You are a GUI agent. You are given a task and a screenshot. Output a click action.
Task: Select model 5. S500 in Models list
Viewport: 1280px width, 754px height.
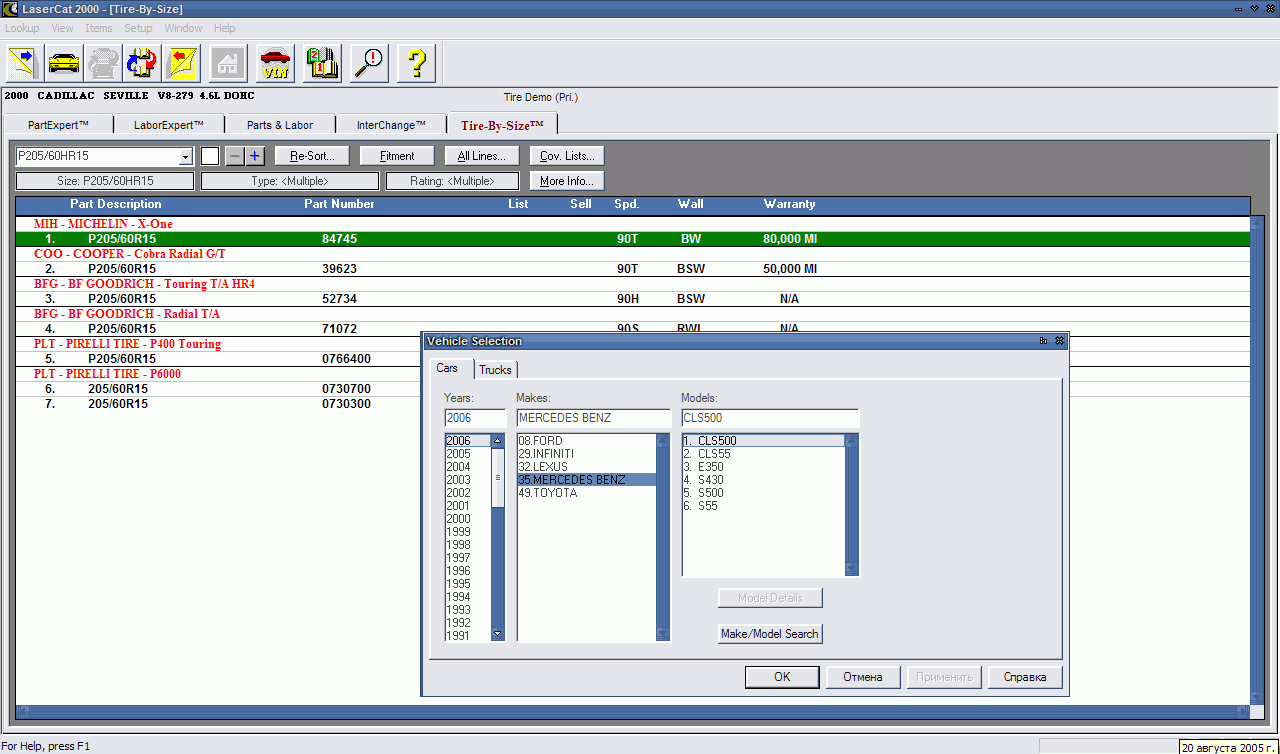pyautogui.click(x=764, y=493)
